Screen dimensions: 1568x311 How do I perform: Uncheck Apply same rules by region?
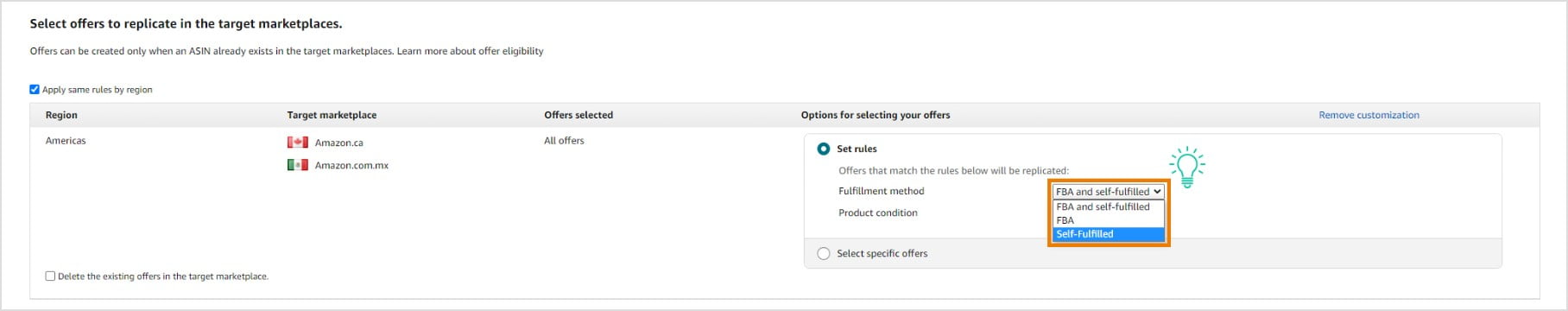click(x=35, y=89)
